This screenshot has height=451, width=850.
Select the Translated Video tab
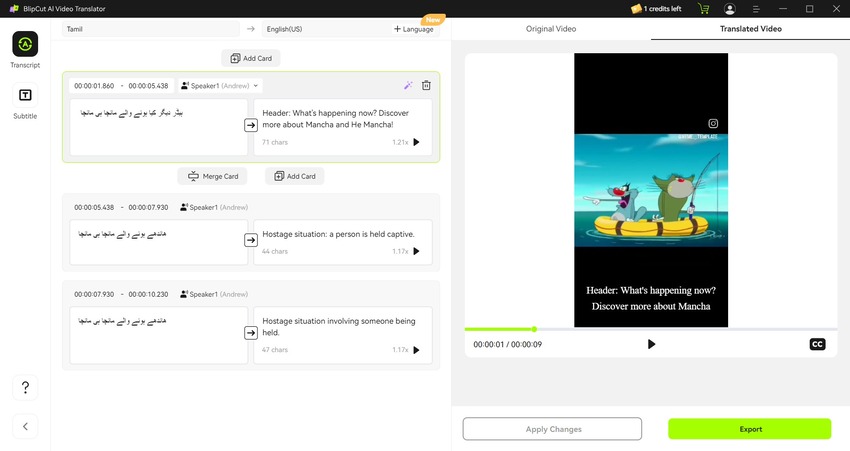coord(750,29)
